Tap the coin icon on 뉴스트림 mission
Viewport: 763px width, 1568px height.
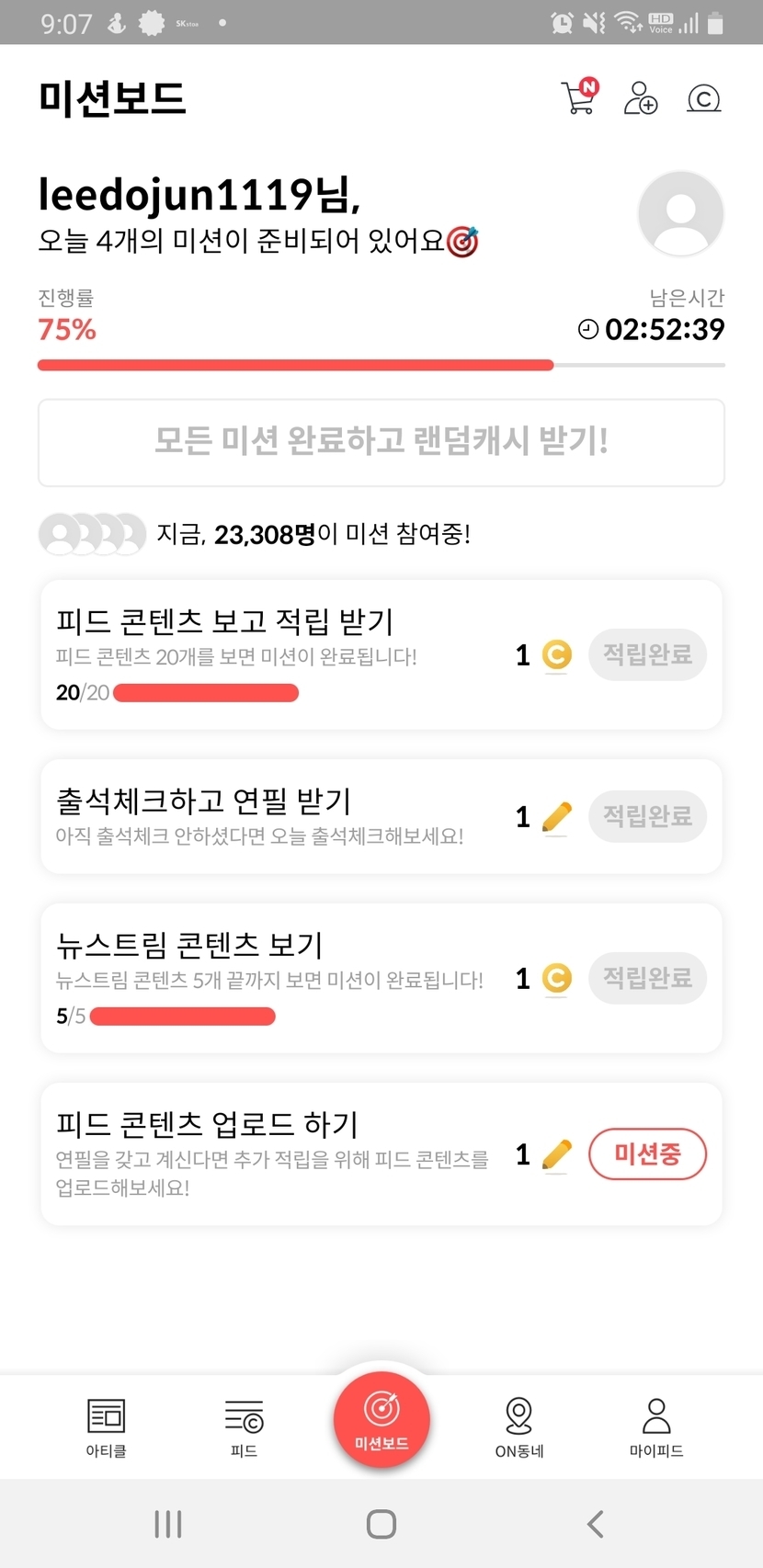click(557, 978)
